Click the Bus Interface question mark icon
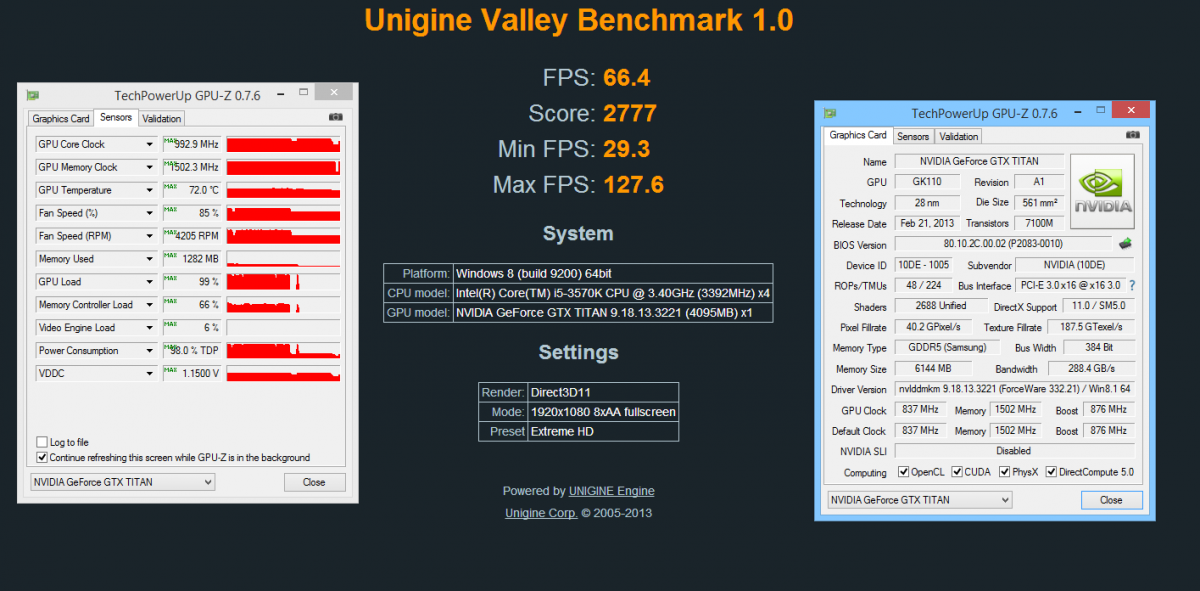Viewport: 1200px width, 591px height. (1132, 286)
